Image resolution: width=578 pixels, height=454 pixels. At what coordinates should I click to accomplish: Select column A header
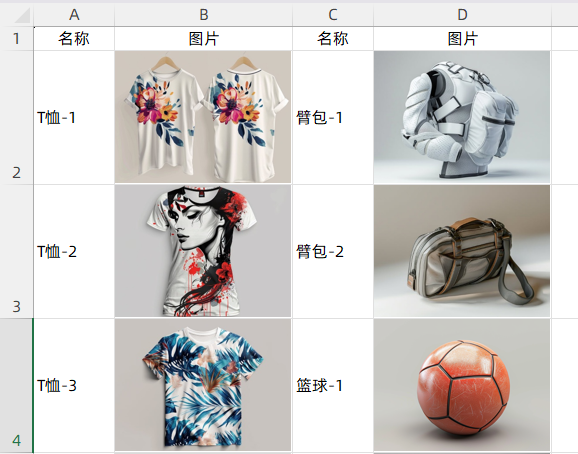point(74,15)
